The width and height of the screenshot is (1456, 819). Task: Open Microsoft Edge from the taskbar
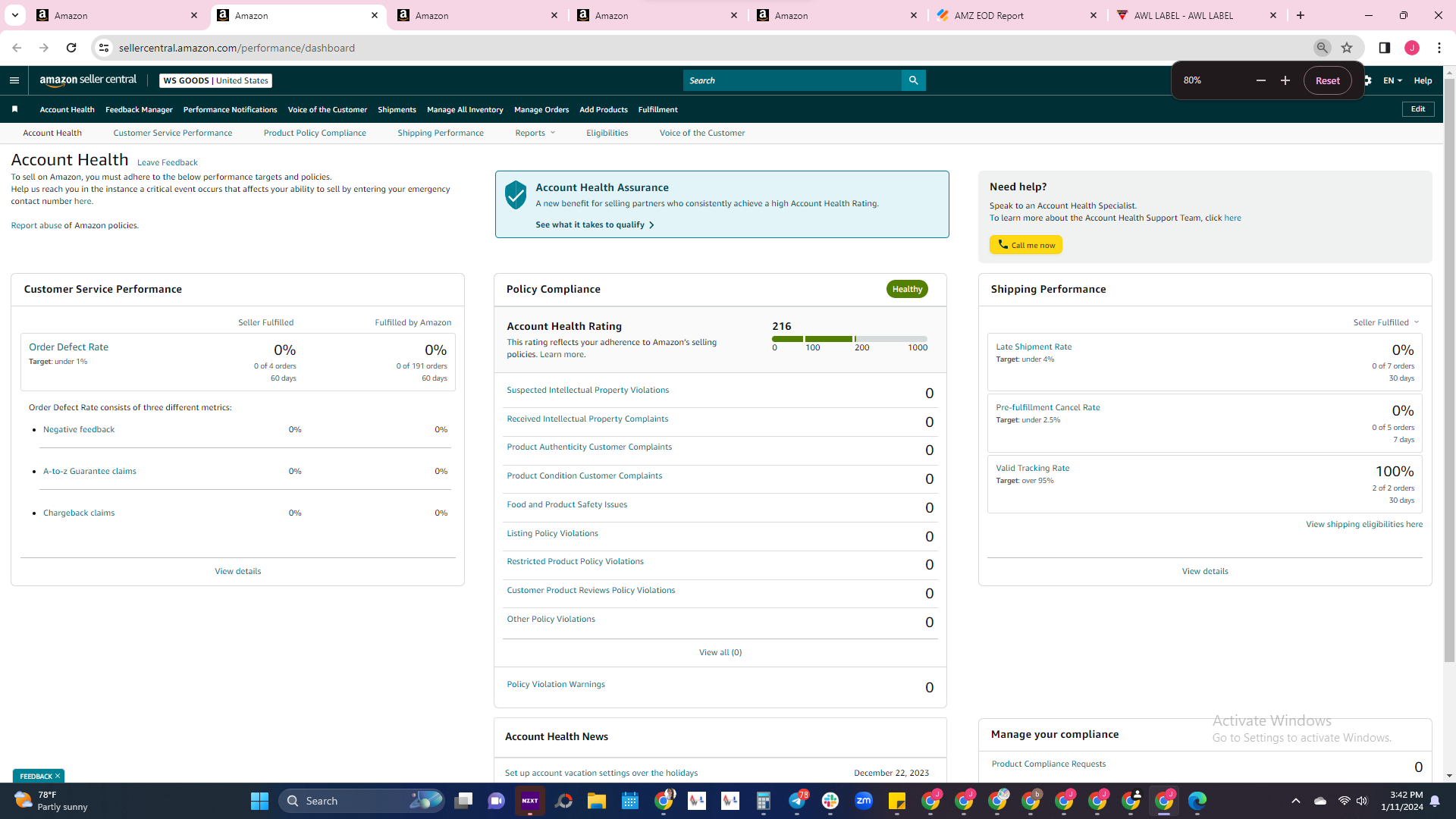(1197, 801)
